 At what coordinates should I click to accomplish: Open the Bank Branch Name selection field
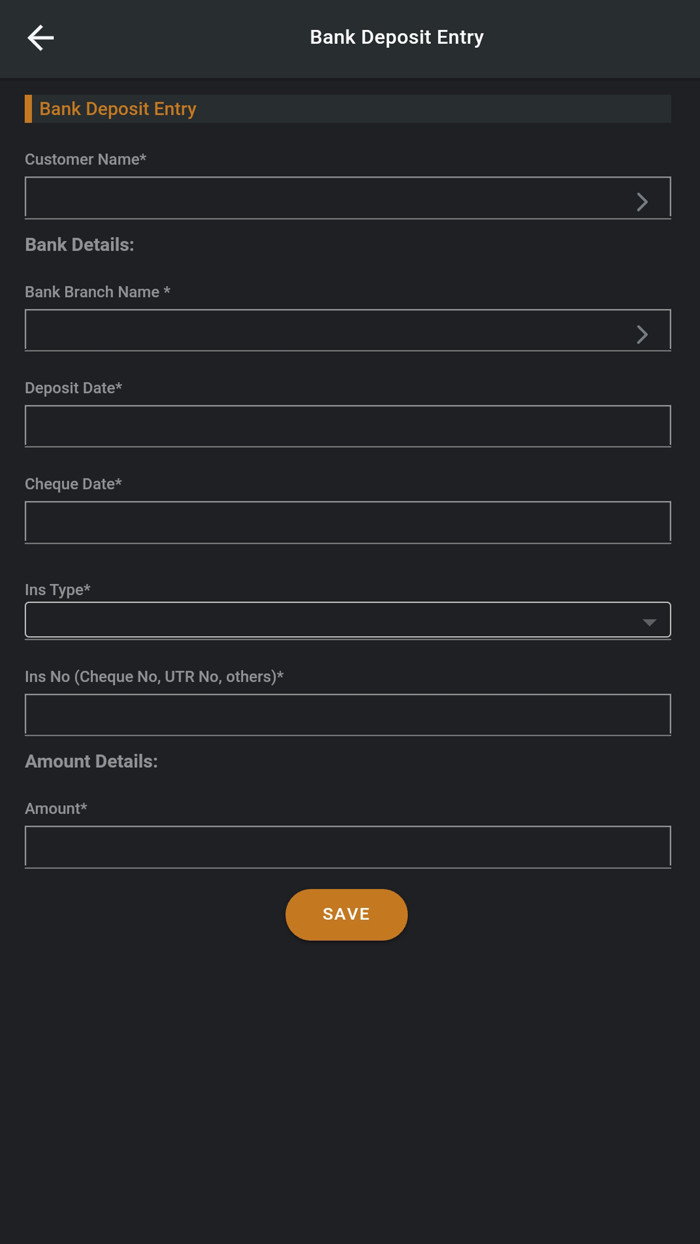tap(330, 331)
